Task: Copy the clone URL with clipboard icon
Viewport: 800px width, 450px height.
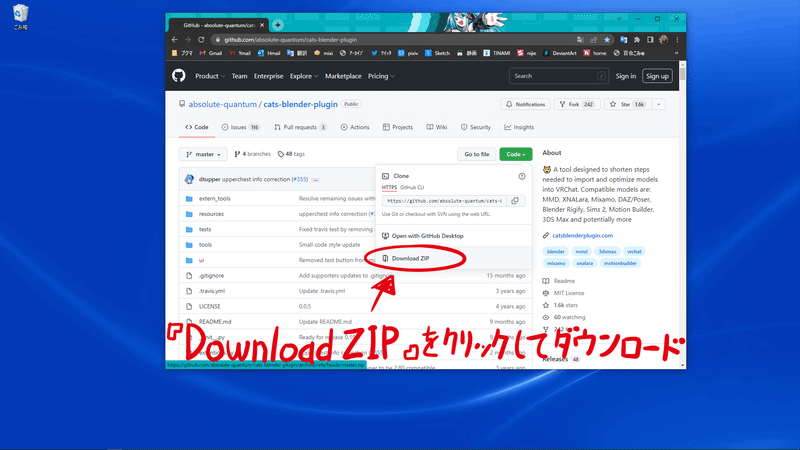Action: tap(515, 201)
